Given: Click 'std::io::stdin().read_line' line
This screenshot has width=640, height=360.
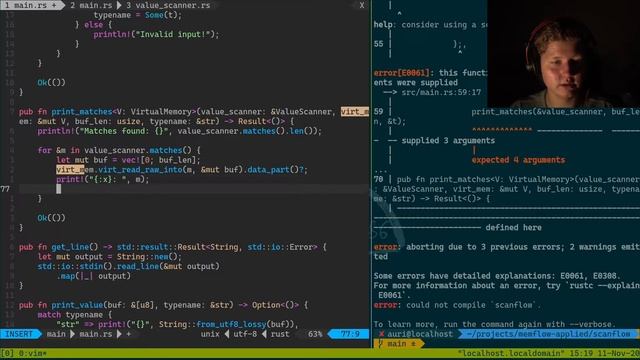Looking at the screenshot, I should pyautogui.click(x=128, y=266).
